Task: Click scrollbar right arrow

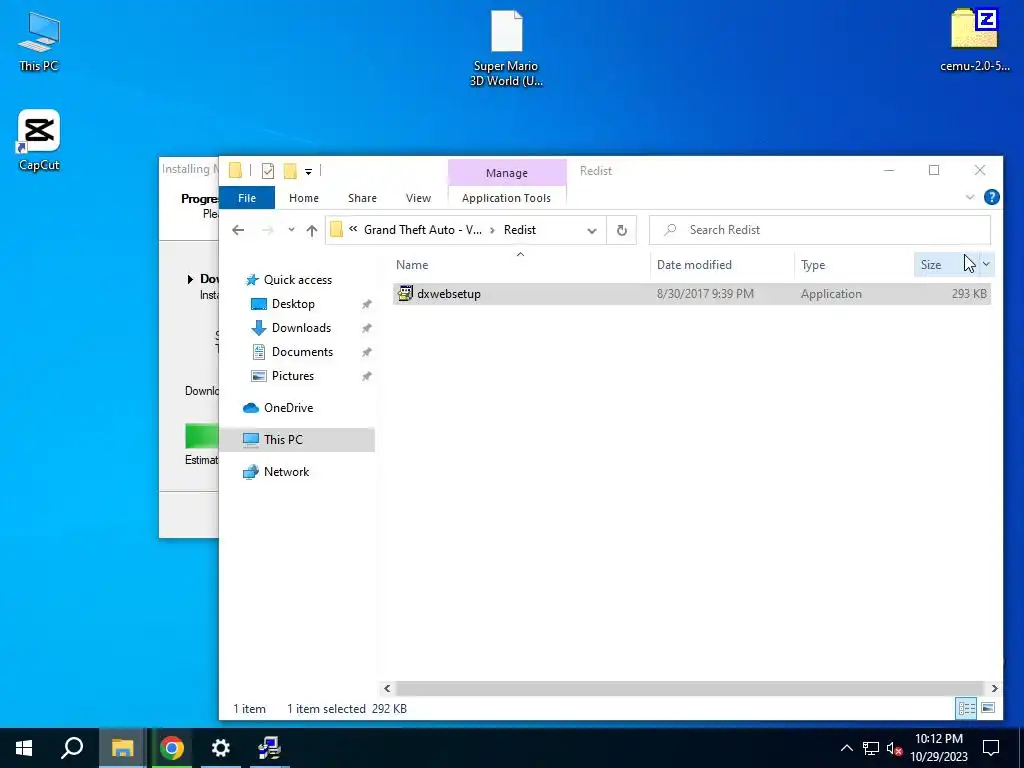Action: pyautogui.click(x=994, y=688)
